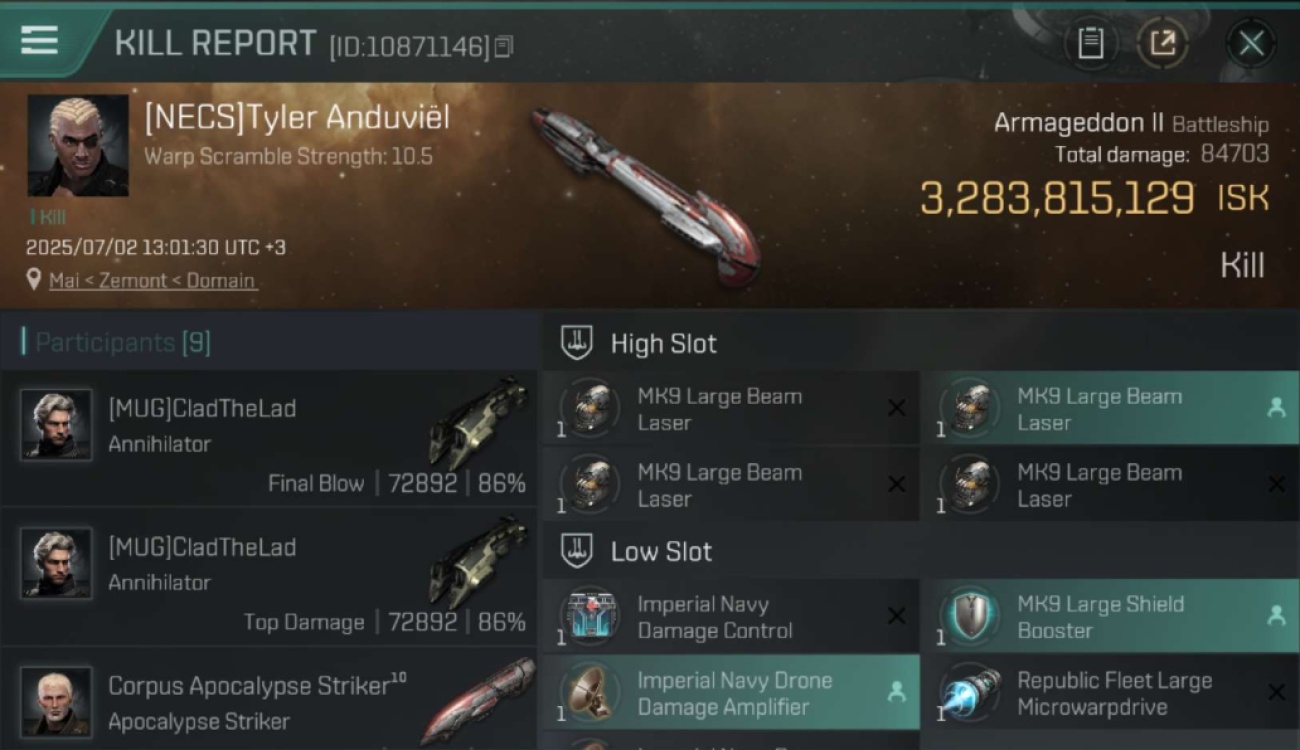View the Corpus Apocalypse Striker participant
The width and height of the screenshot is (1300, 750).
coord(269,700)
